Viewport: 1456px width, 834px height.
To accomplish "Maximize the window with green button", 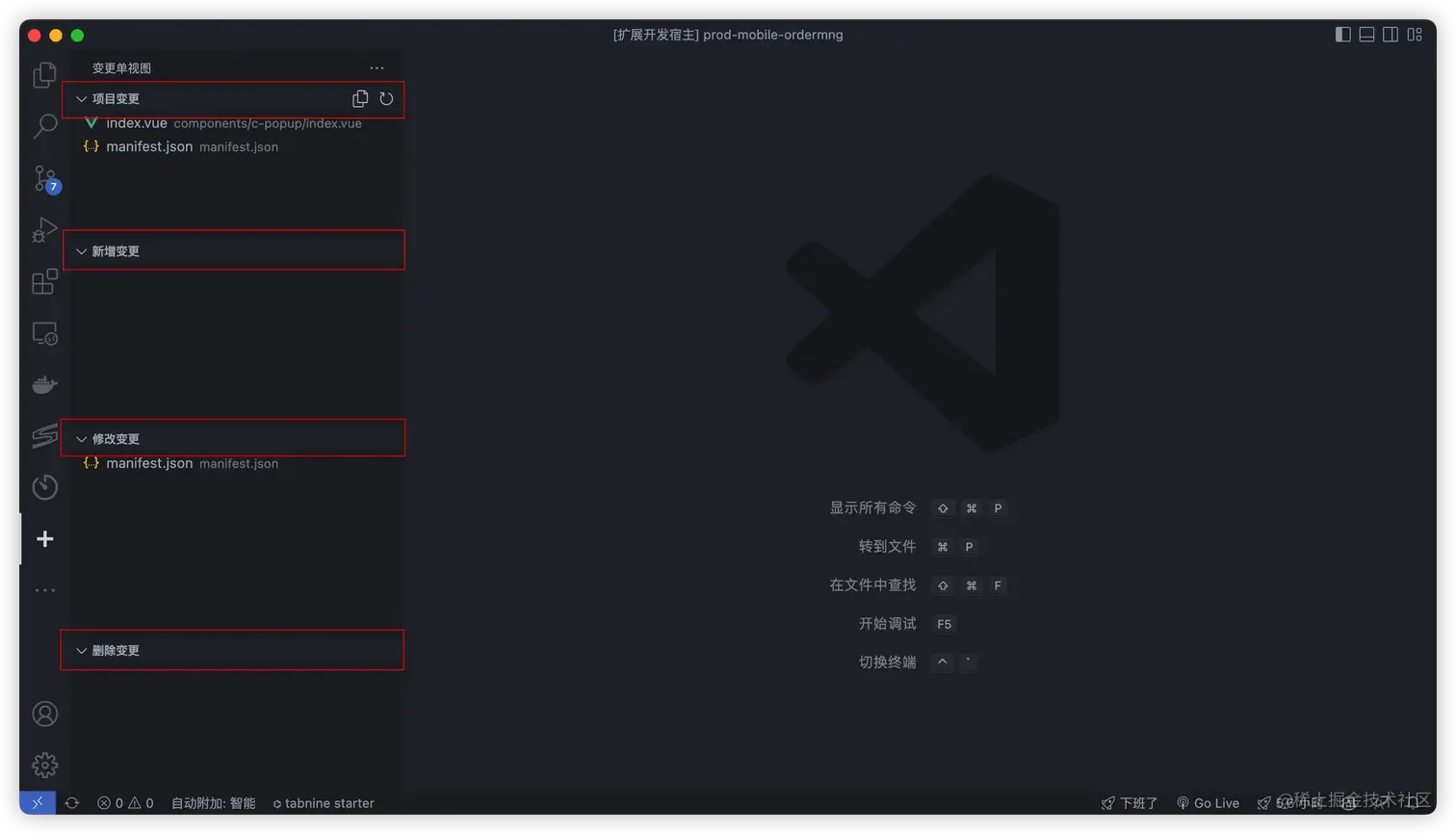I will (77, 36).
